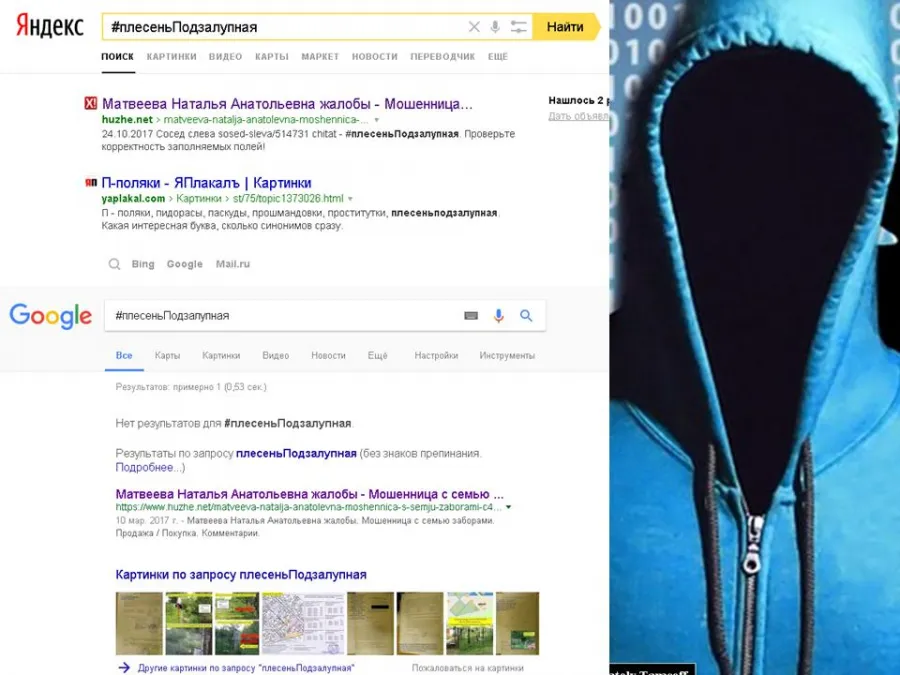The height and width of the screenshot is (675, 900).
Task: Click the yellow Найти button
Action: click(x=565, y=27)
